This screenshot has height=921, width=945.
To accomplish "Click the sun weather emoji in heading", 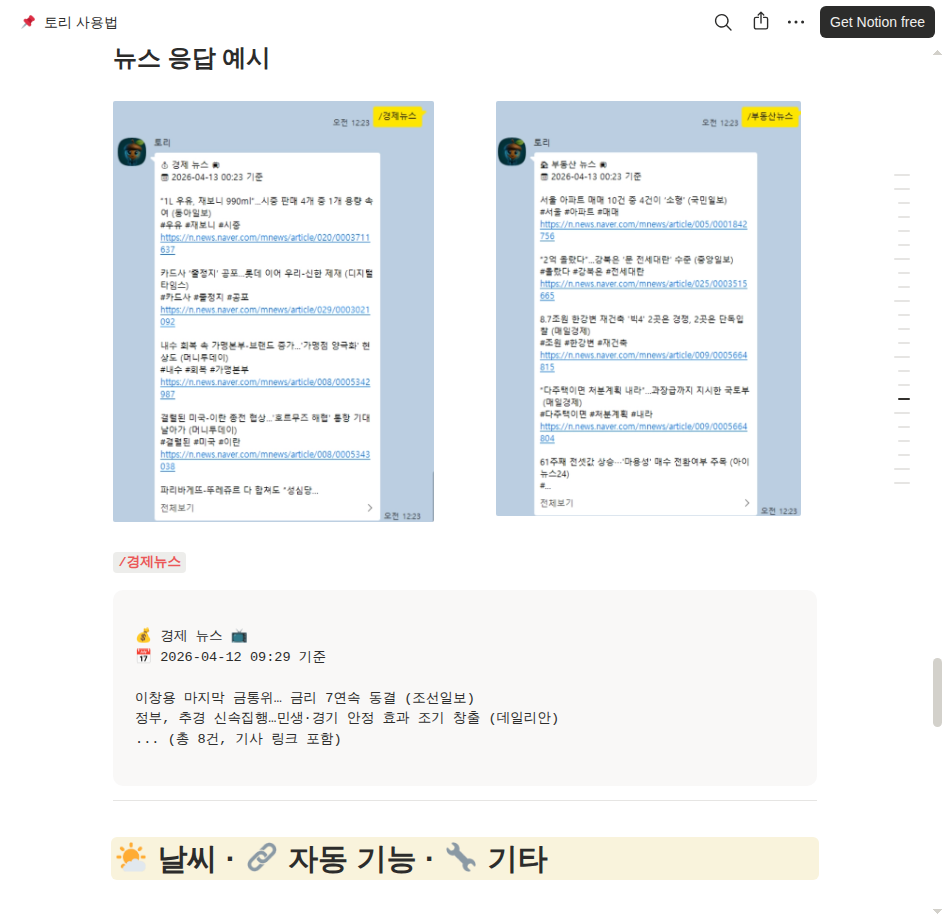I will pyautogui.click(x=132, y=858).
